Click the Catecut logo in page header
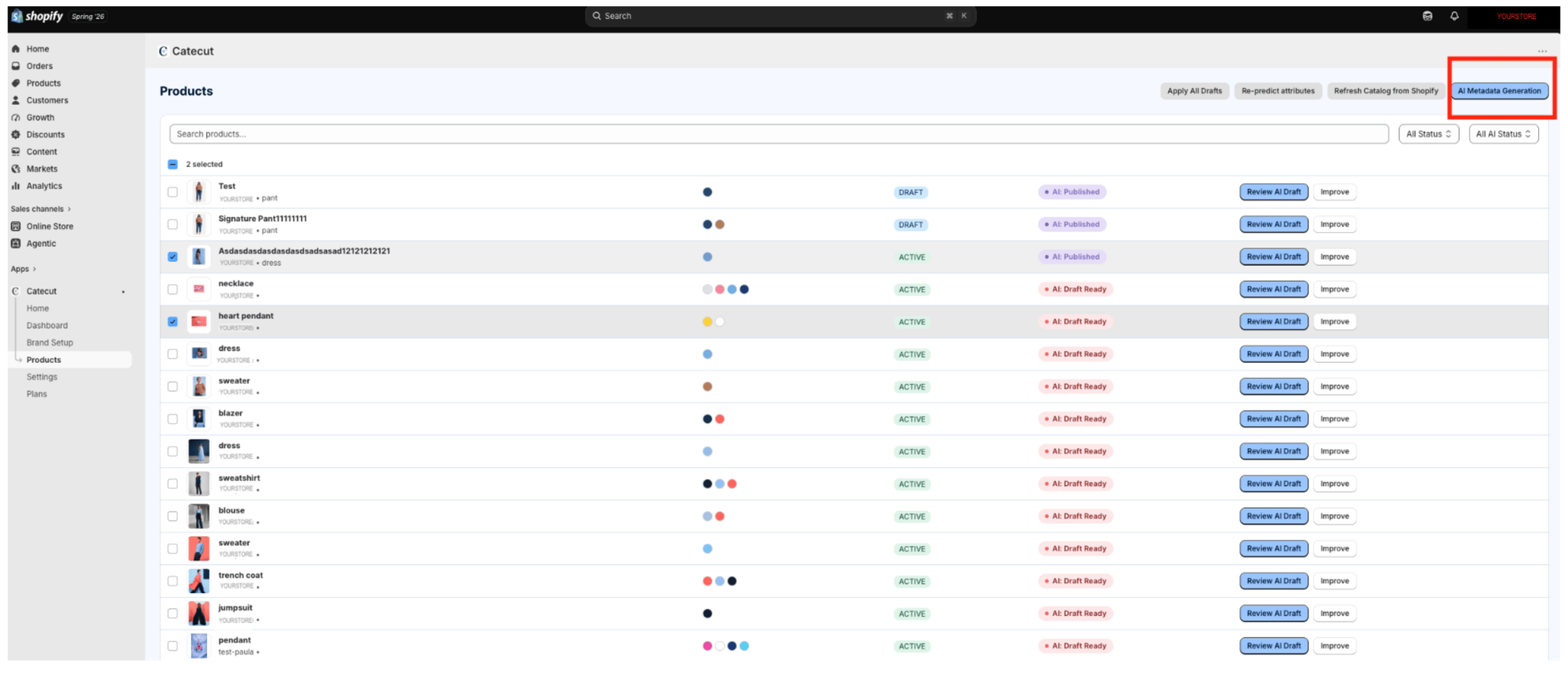 163,51
